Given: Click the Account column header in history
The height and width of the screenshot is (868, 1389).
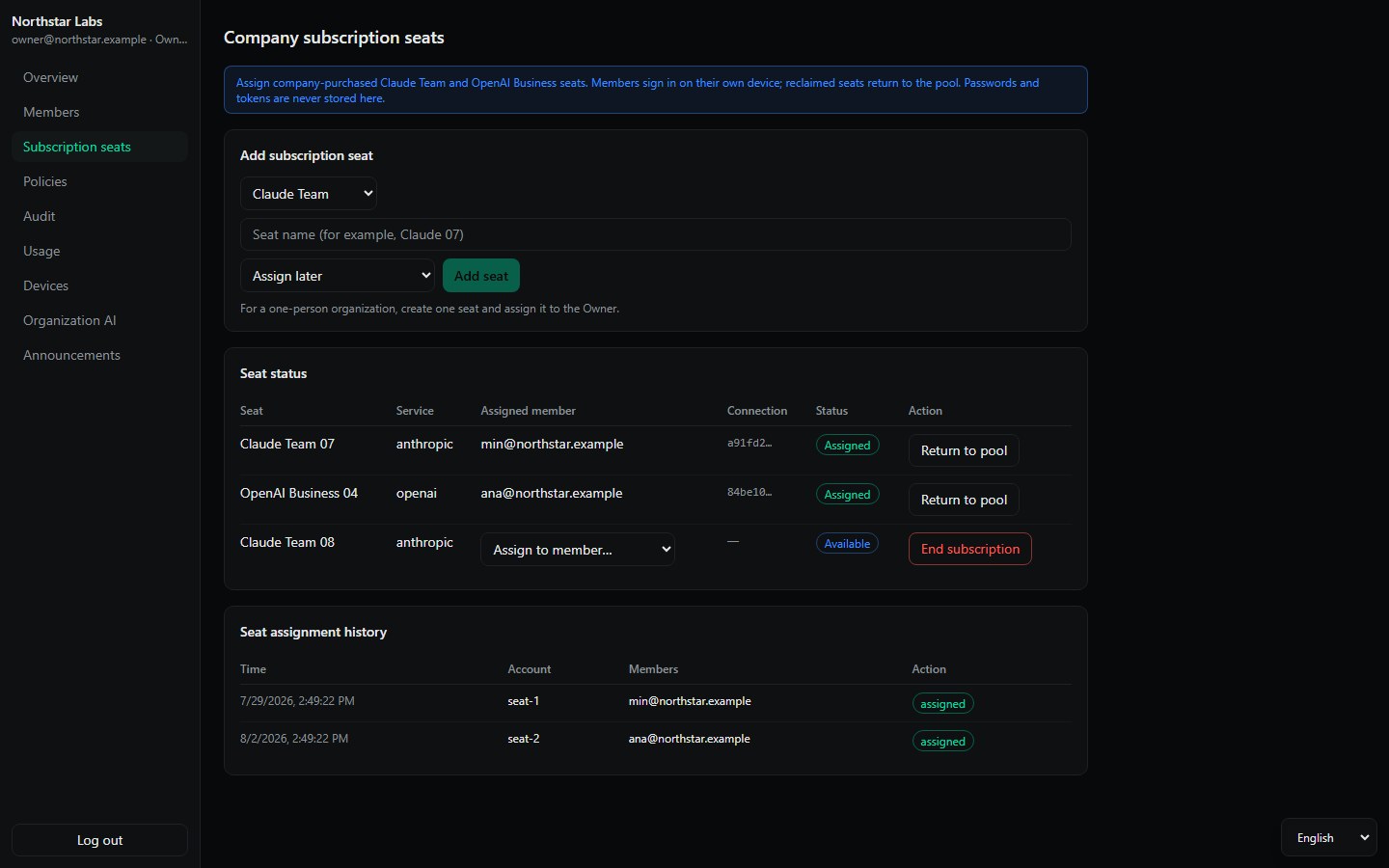Looking at the screenshot, I should (x=530, y=669).
